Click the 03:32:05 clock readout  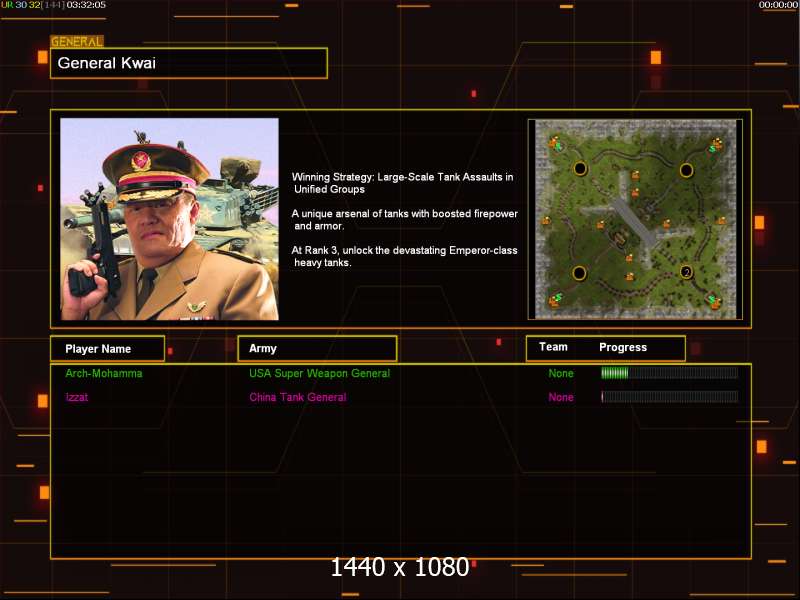coord(86,5)
